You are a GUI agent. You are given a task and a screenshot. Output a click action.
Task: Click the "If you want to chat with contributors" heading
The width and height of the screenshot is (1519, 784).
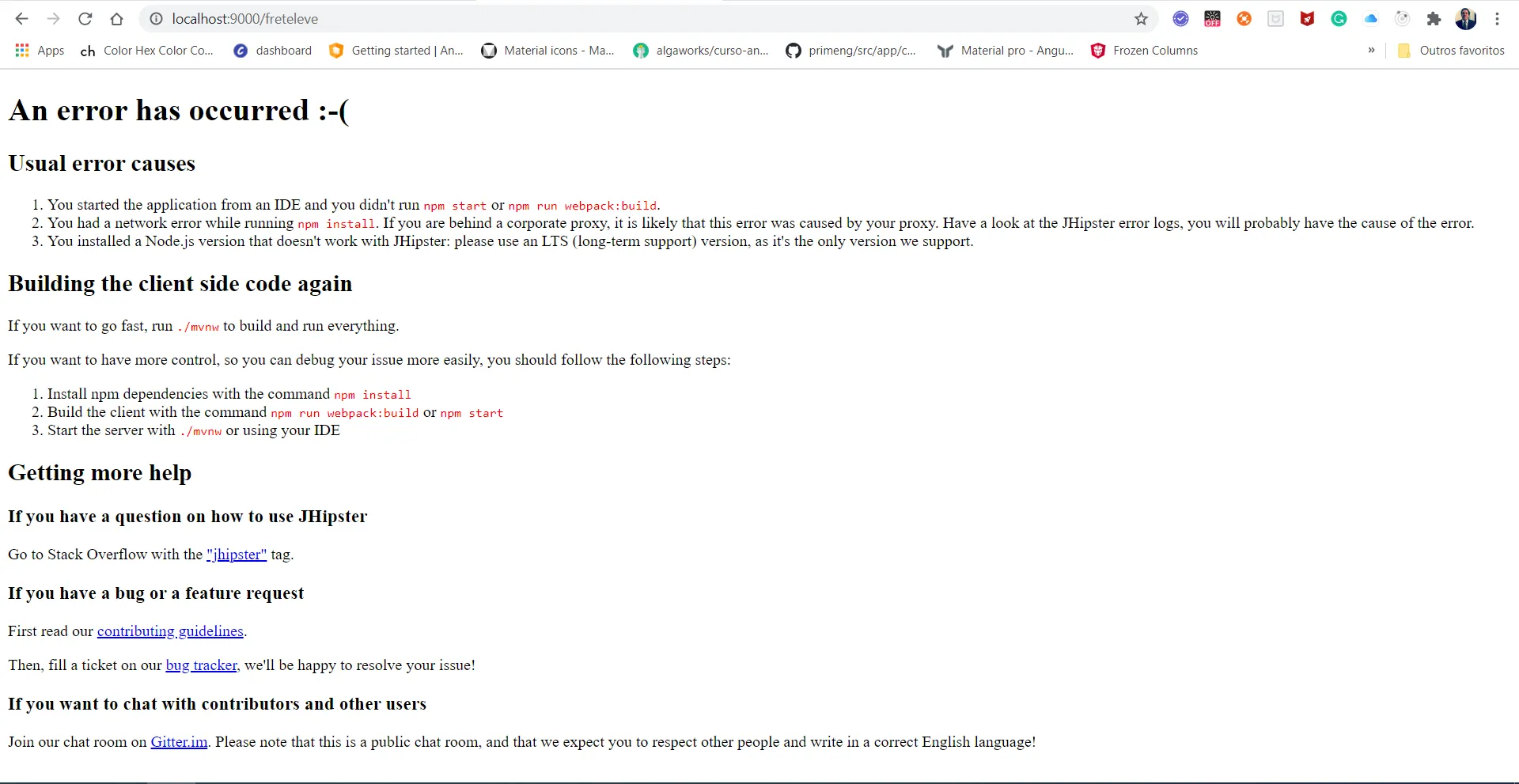point(217,704)
